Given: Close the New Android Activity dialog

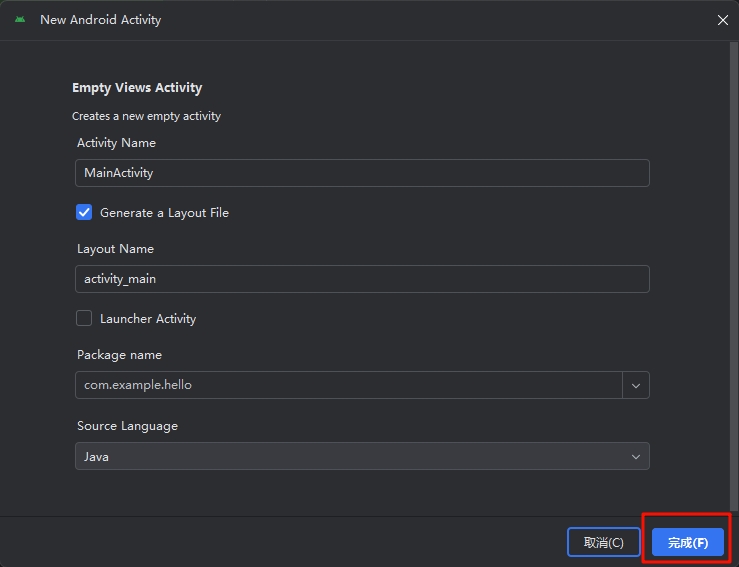Looking at the screenshot, I should click(x=723, y=20).
